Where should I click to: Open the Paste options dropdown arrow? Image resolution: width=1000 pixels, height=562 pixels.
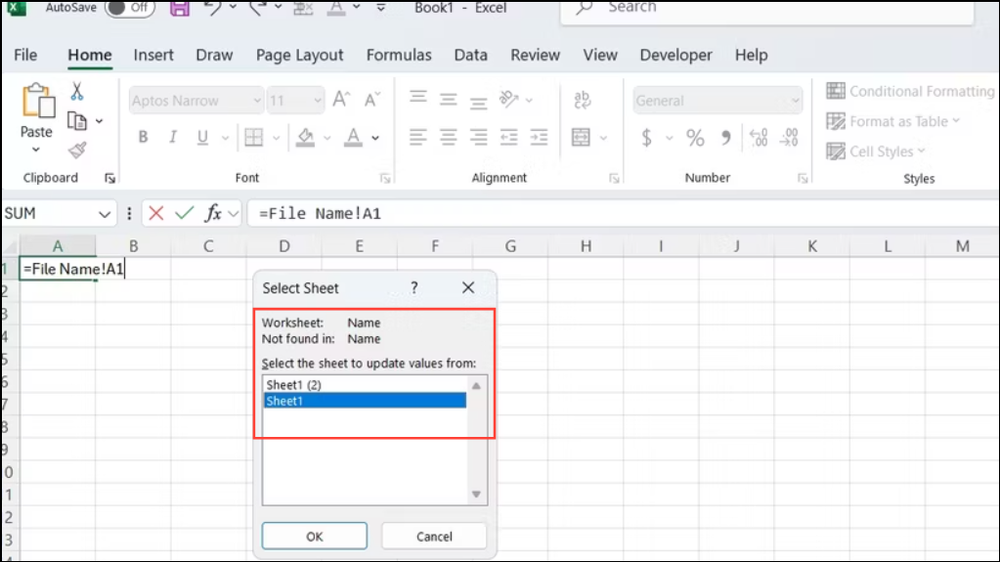[36, 149]
